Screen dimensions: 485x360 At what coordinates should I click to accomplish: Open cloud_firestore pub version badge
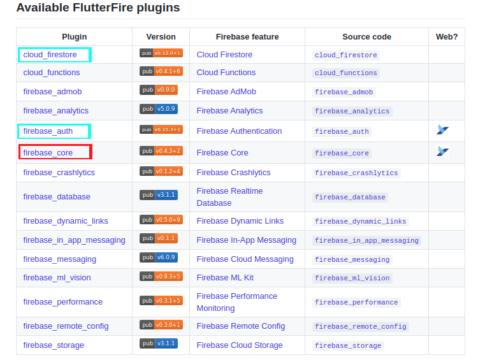161,53
